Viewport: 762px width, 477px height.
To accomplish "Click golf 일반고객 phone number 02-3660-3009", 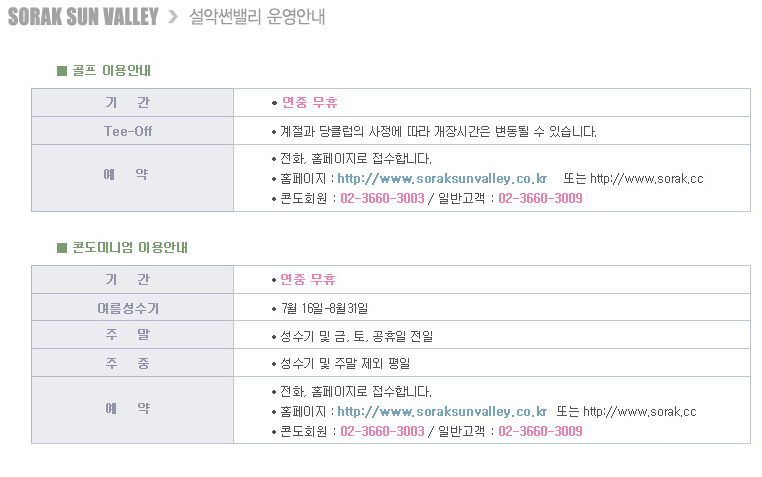I will click(540, 198).
